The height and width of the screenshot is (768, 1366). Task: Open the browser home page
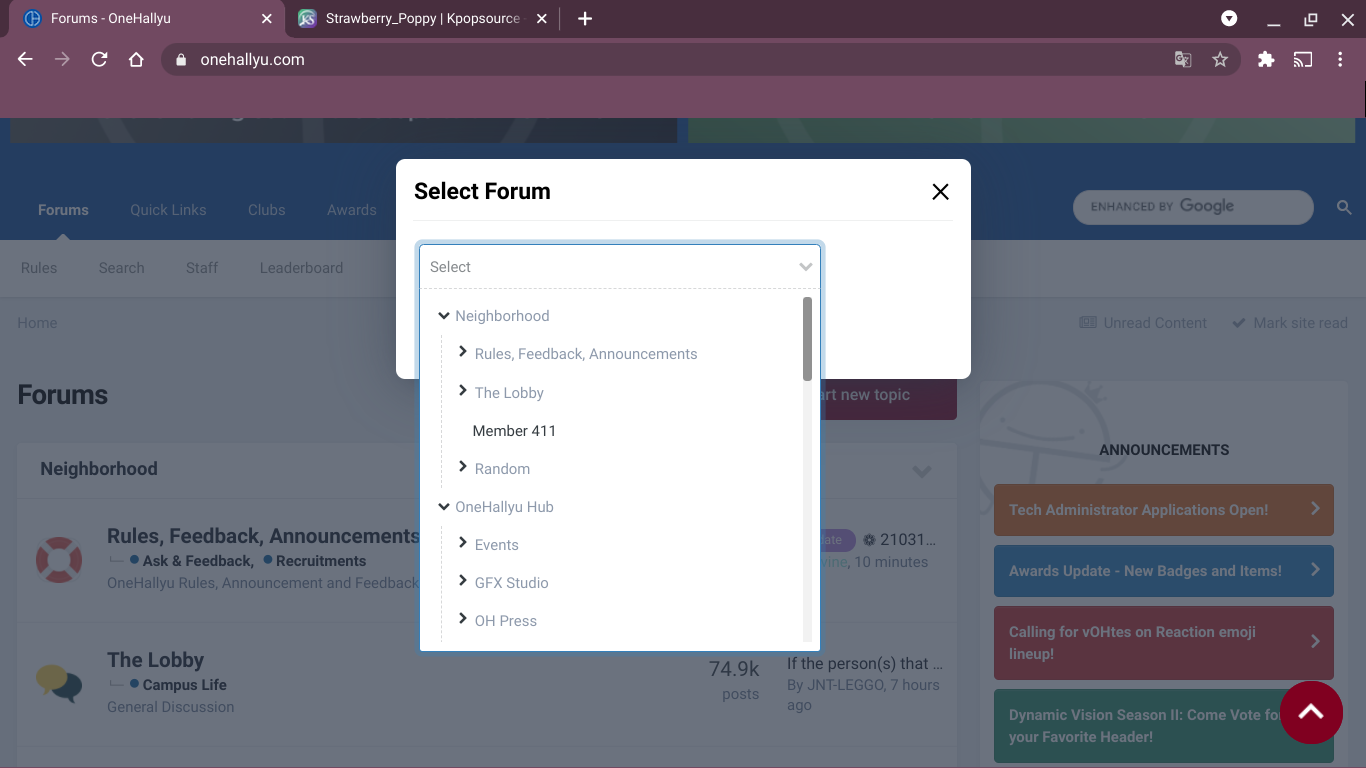pos(136,60)
